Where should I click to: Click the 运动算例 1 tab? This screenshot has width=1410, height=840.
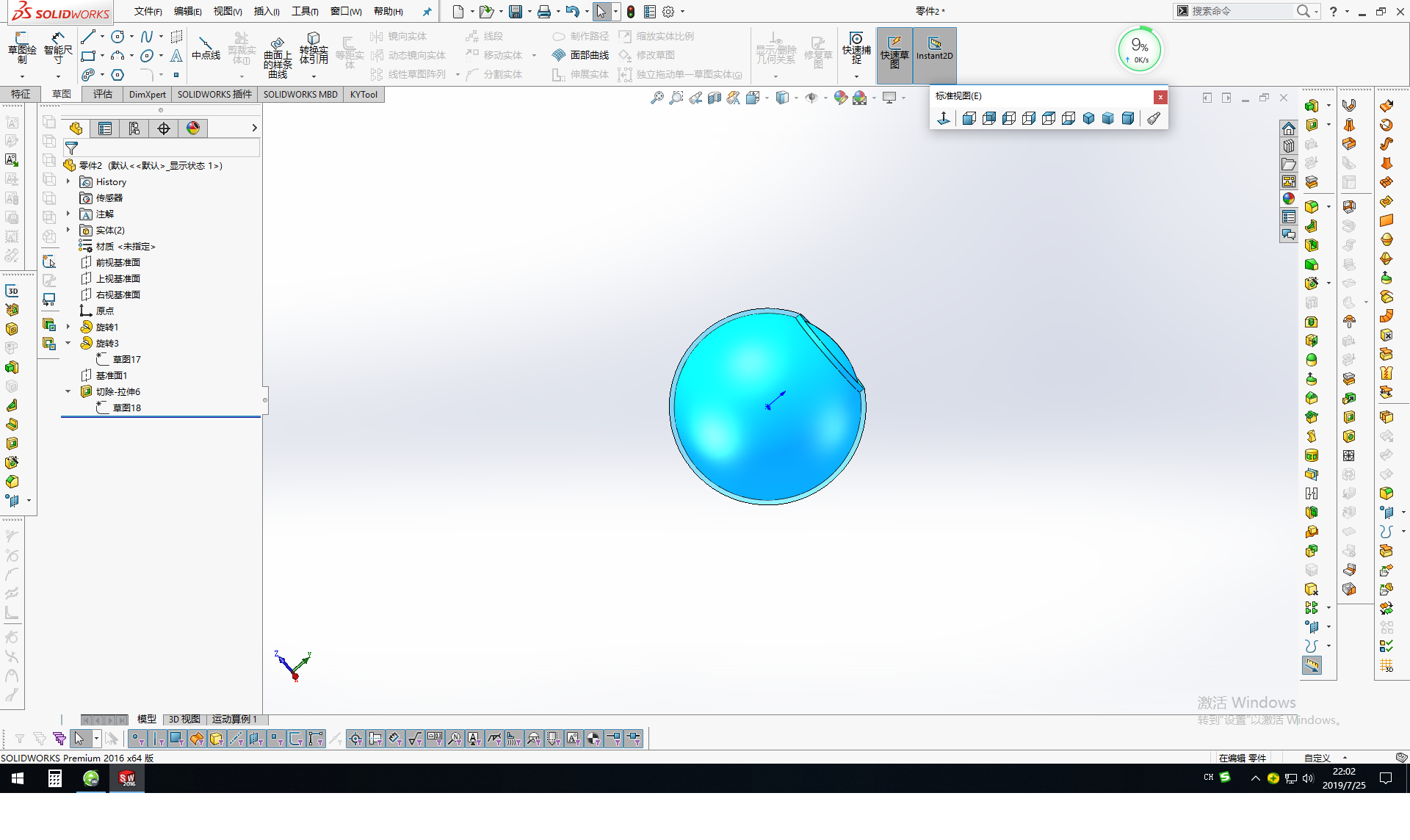pyautogui.click(x=234, y=719)
